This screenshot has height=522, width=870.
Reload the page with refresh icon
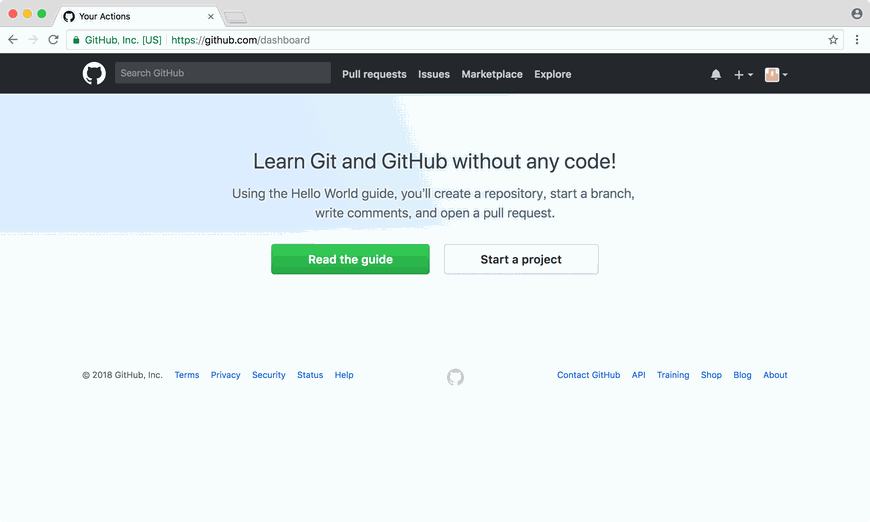pyautogui.click(x=53, y=40)
